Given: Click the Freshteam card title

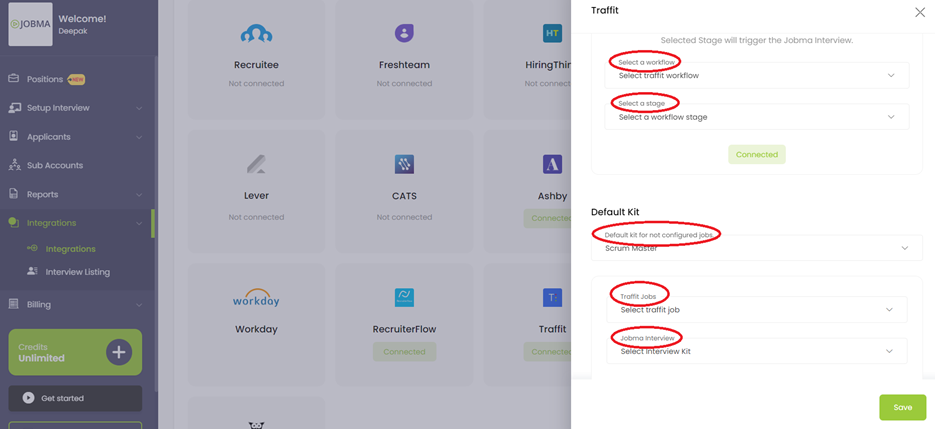Looking at the screenshot, I should [404, 64].
